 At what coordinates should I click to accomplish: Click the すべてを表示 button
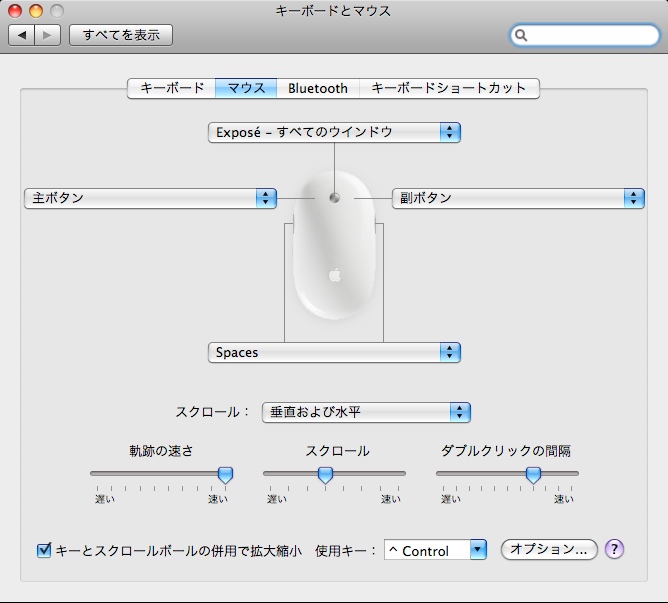click(x=121, y=35)
